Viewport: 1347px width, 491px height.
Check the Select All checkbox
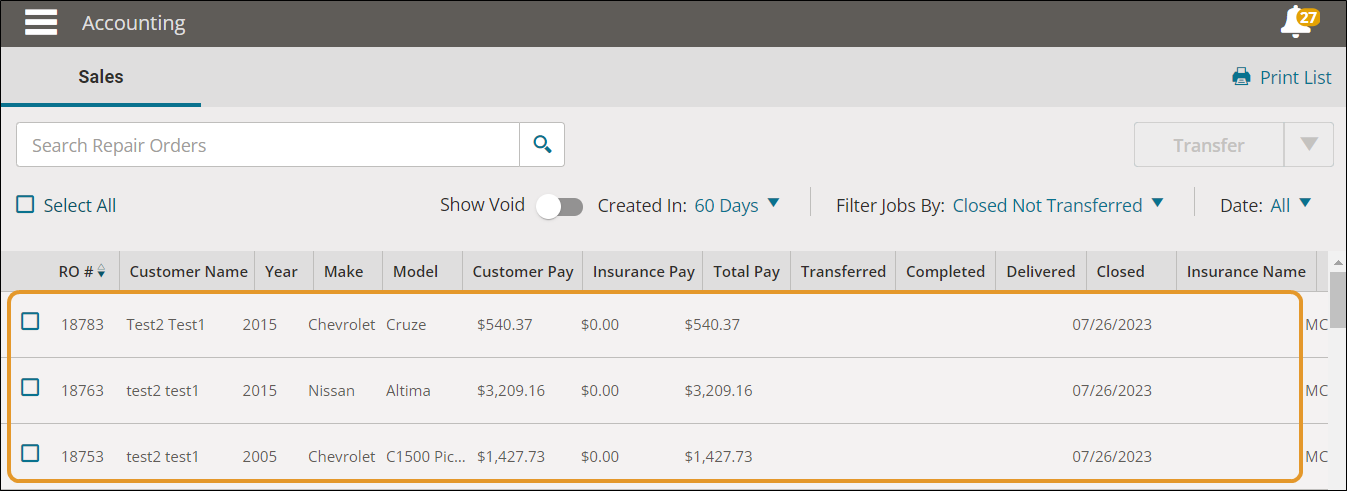(25, 205)
